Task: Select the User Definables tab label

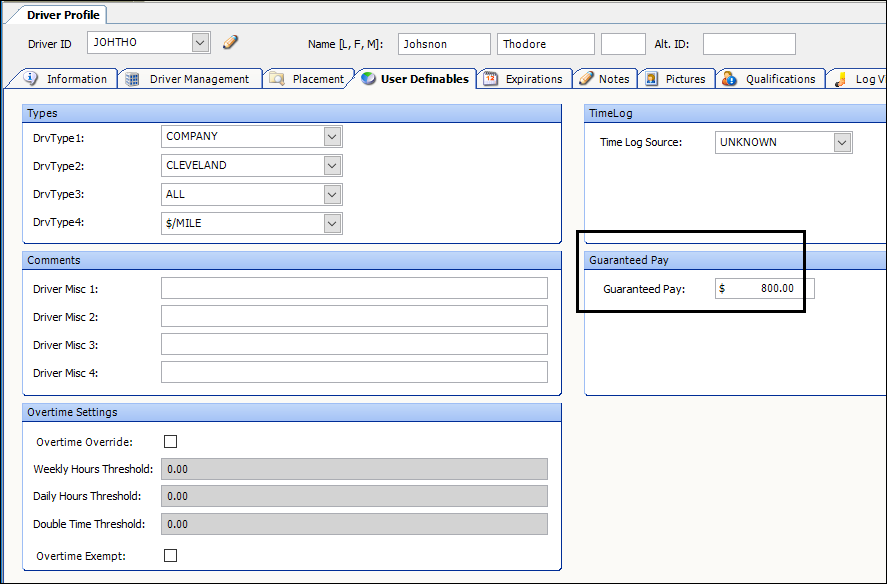Action: click(x=425, y=79)
